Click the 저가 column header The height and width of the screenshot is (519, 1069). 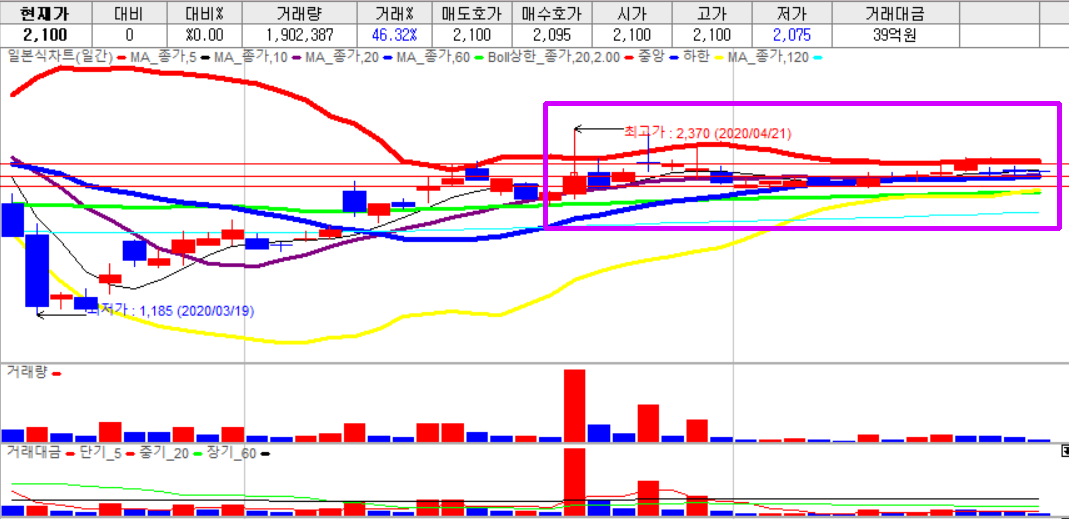[x=792, y=12]
